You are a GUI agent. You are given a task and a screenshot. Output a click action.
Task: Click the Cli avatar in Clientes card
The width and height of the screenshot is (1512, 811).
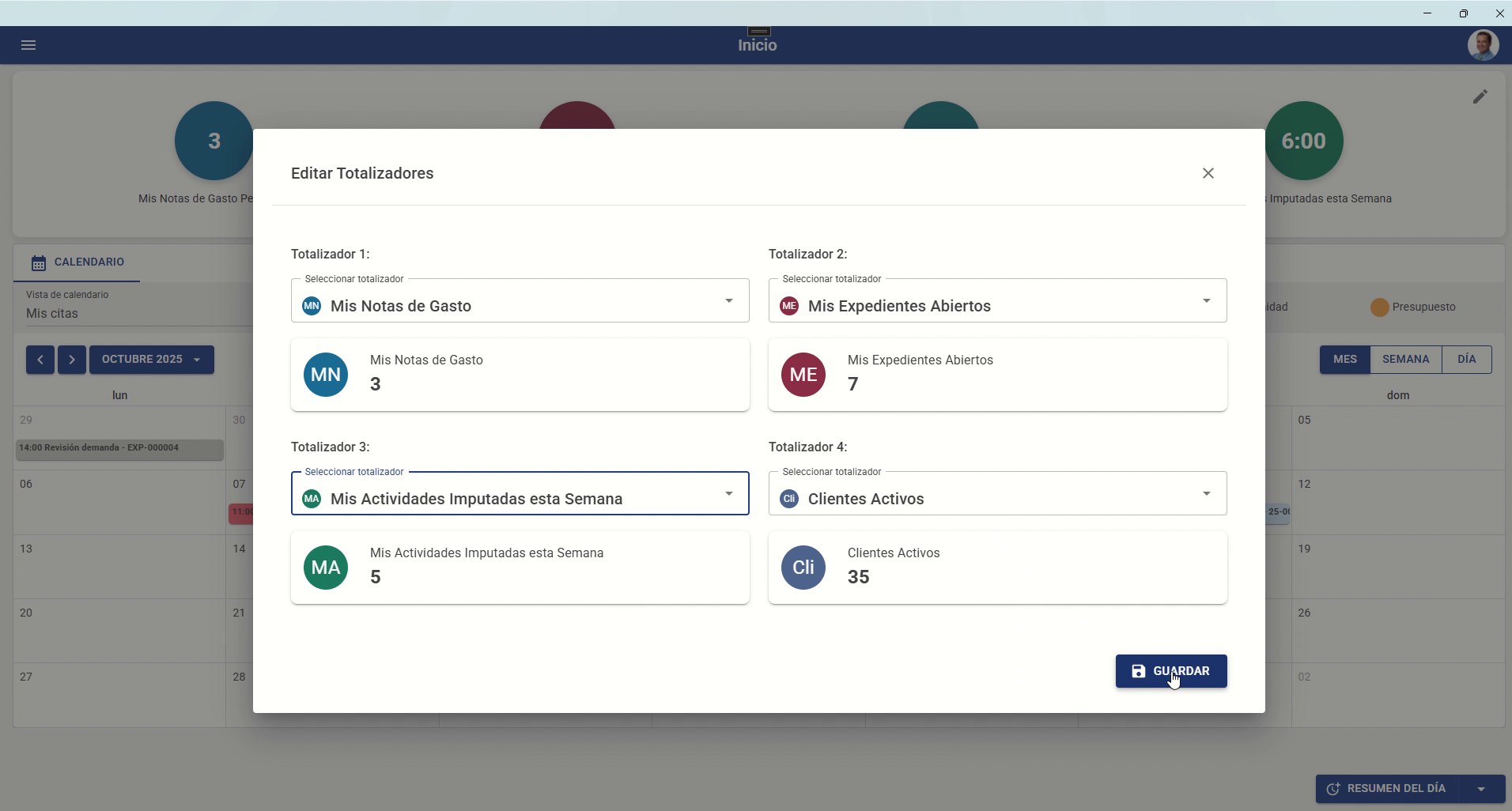tap(803, 568)
